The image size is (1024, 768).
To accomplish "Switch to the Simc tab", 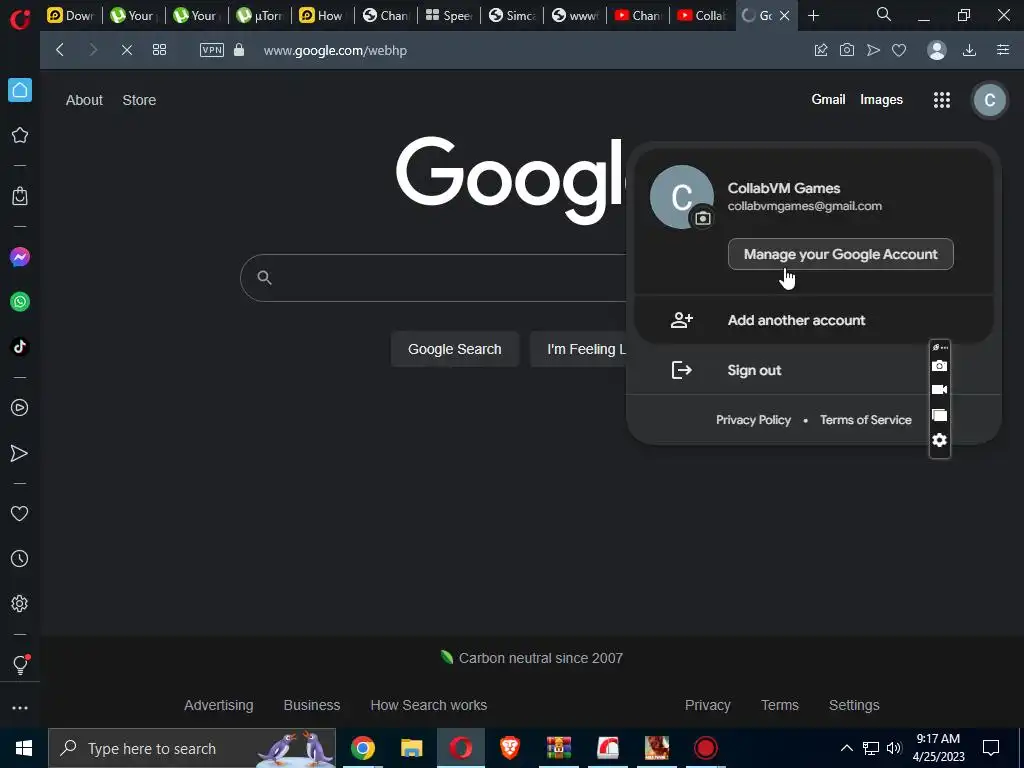I will (512, 16).
